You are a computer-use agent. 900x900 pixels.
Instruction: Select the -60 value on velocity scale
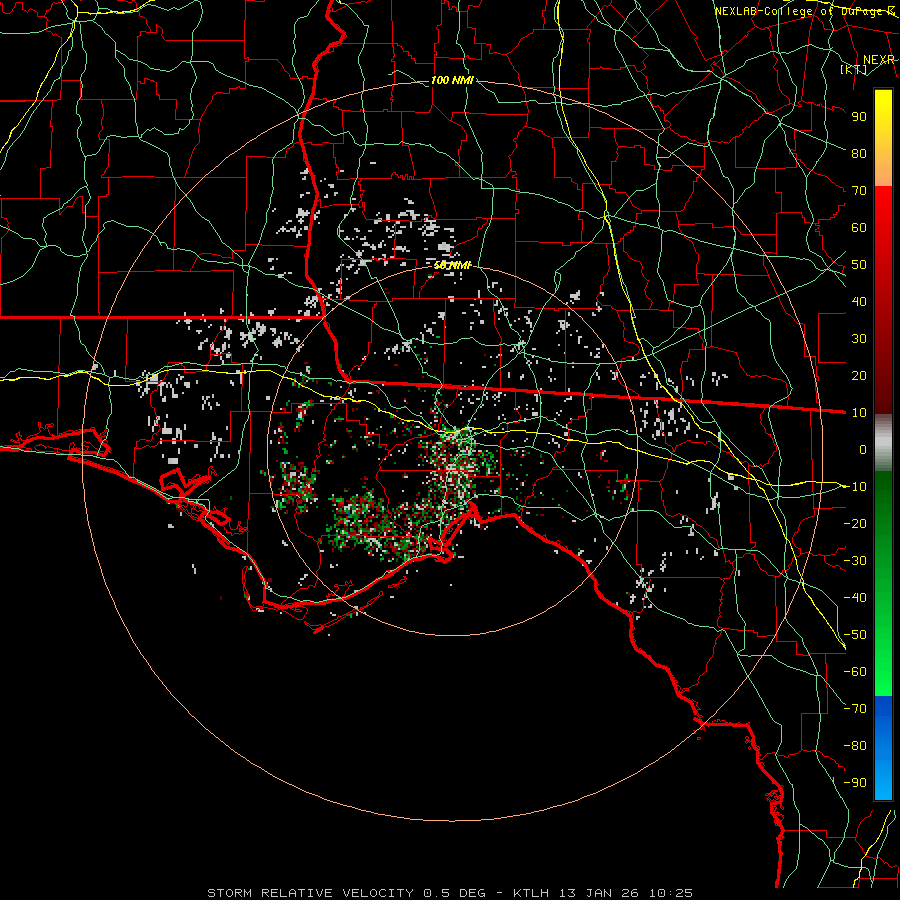(855, 672)
